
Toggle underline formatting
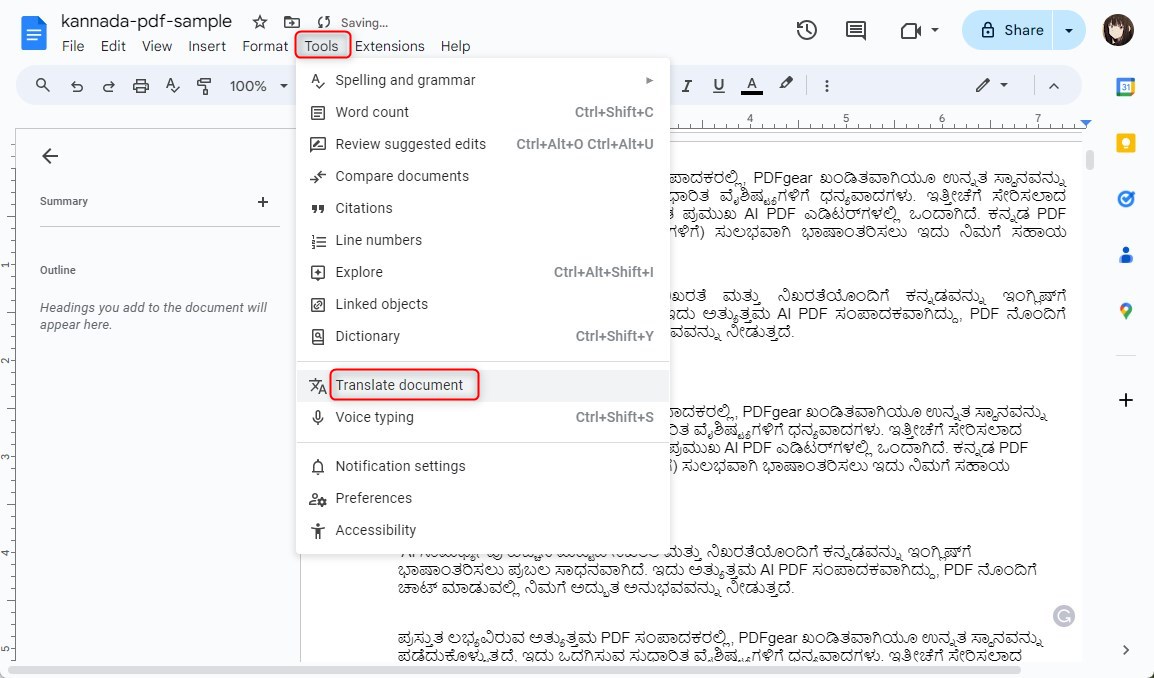click(x=719, y=85)
